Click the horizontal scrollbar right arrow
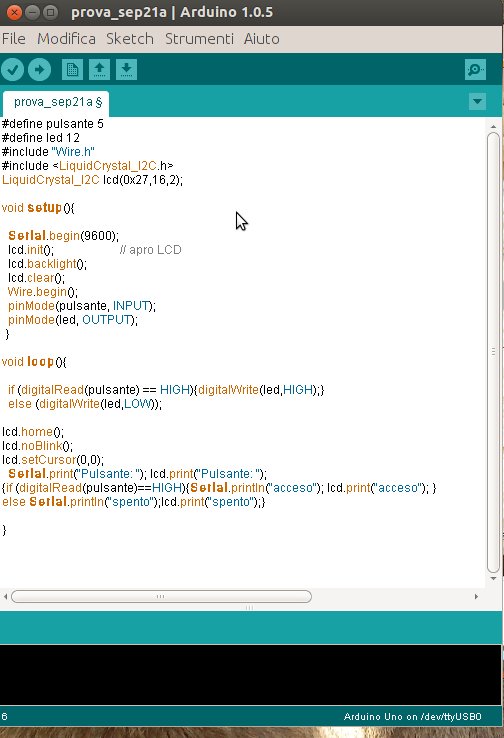This screenshot has height=738, width=504. pyautogui.click(x=476, y=596)
